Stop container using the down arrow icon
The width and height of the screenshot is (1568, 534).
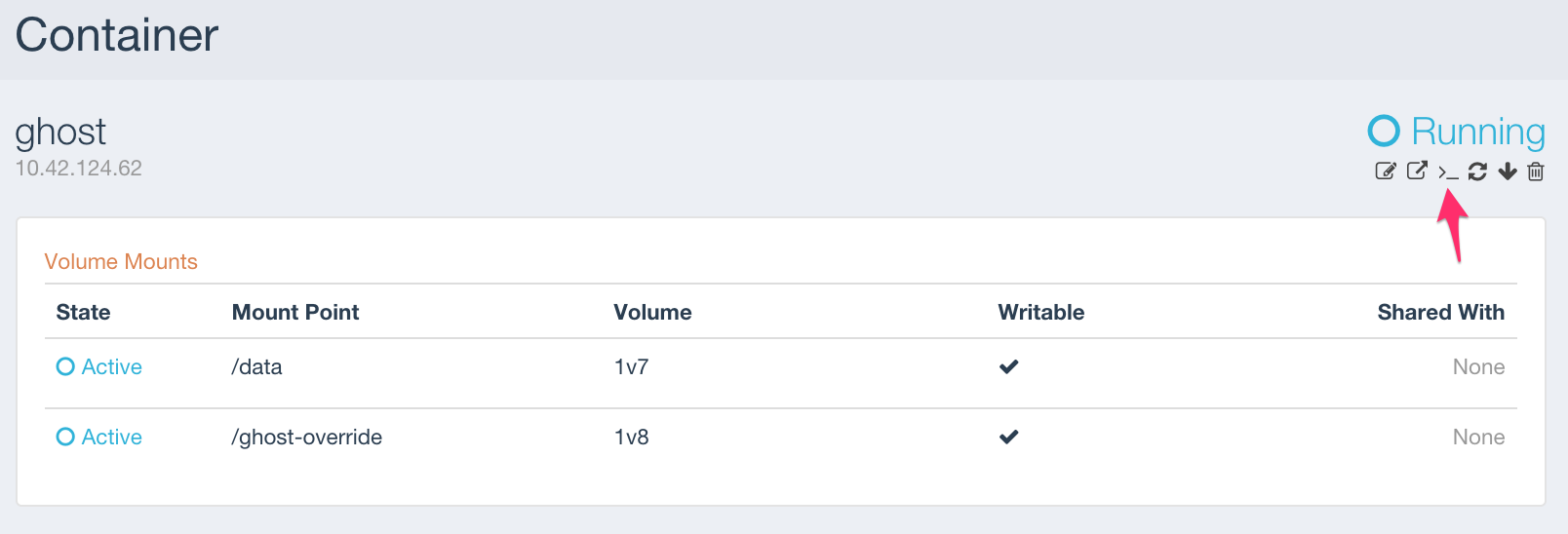[1508, 172]
